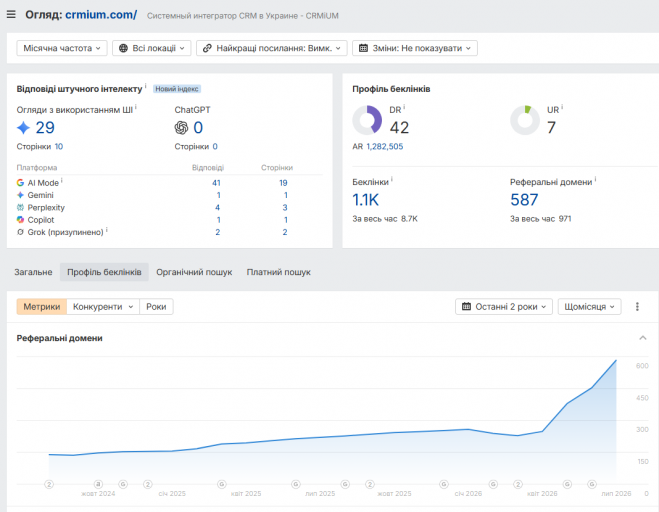Image resolution: width=659 pixels, height=512 pixels.
Task: Click the UR donut chart icon
Action: [525, 120]
